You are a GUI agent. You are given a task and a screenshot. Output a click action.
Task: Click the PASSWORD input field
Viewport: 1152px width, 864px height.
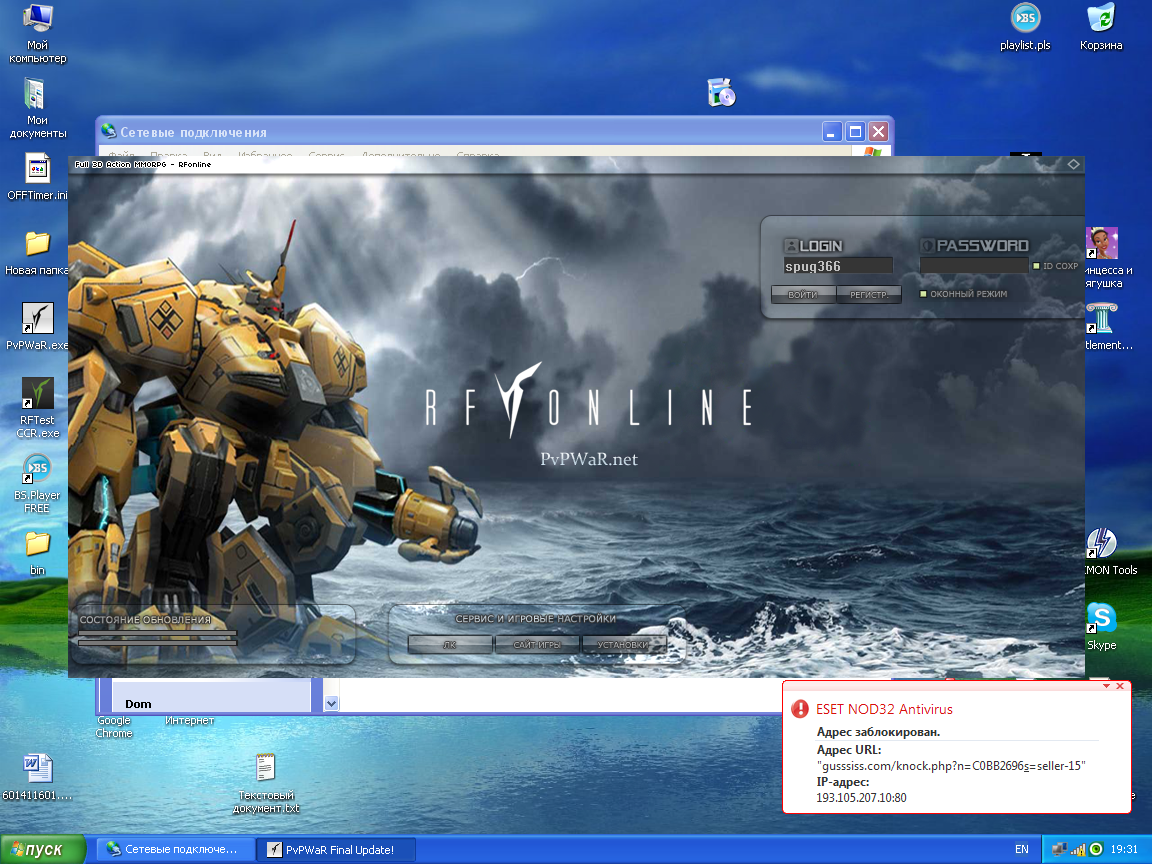[973, 266]
